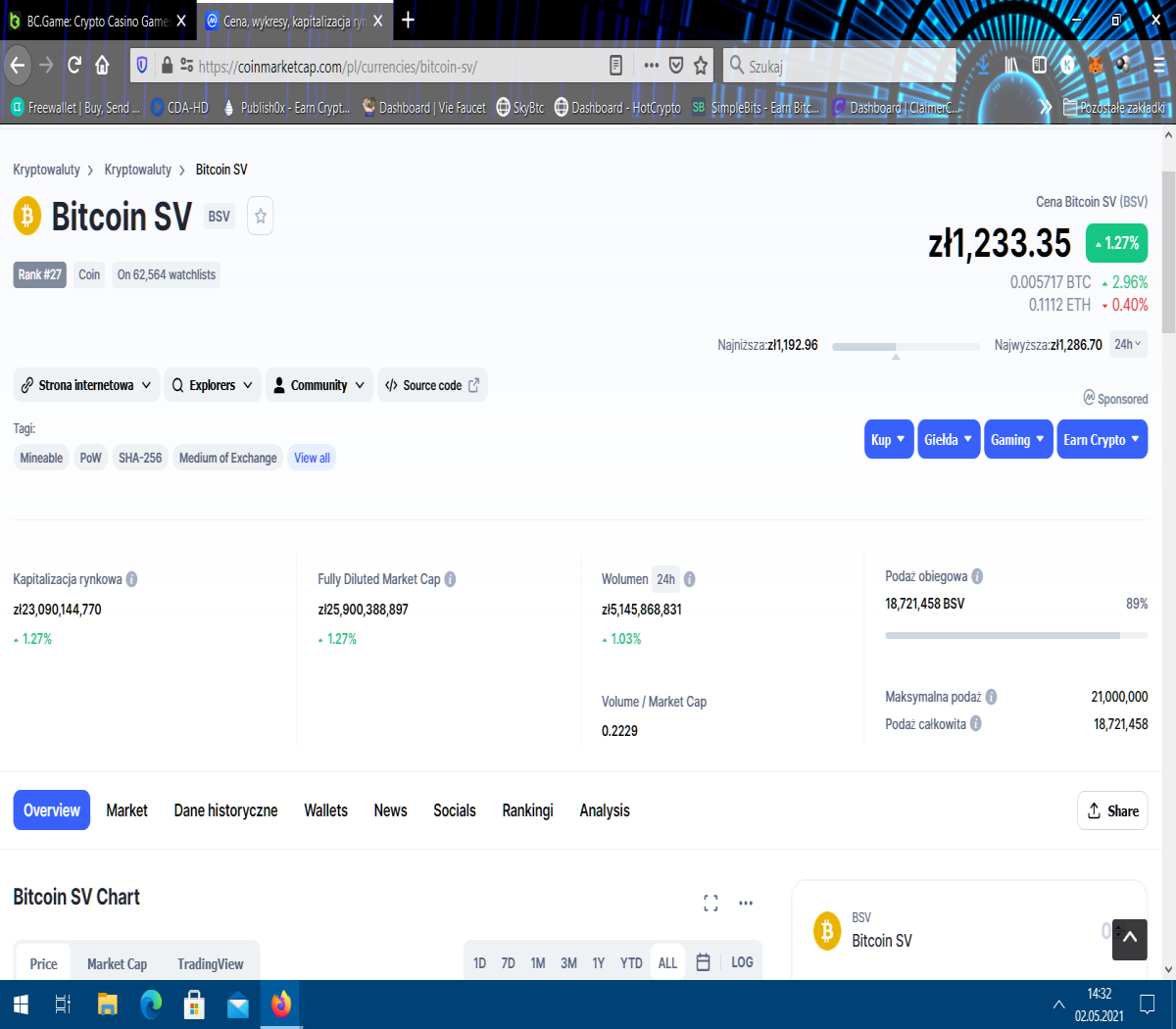
Task: Switch to BC.Game browser tab
Action: (98, 21)
